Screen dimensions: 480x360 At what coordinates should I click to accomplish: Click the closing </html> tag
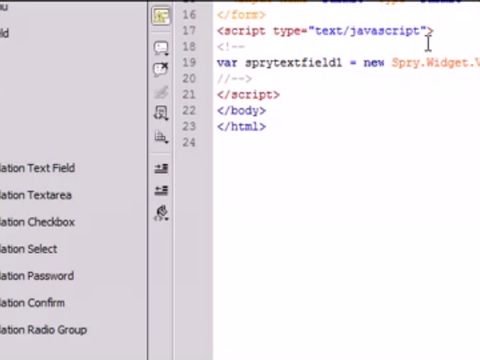click(x=241, y=127)
